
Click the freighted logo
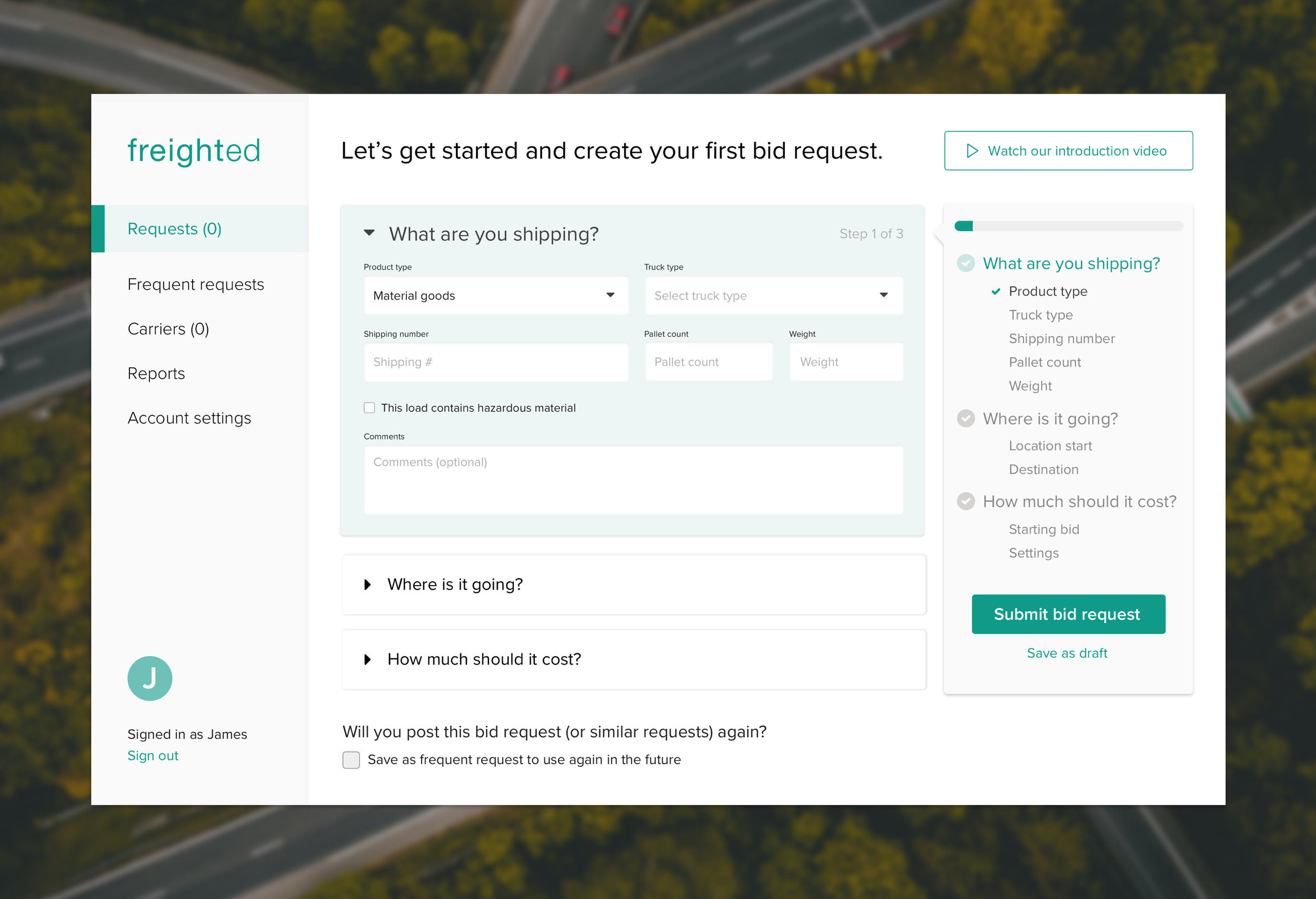194,151
